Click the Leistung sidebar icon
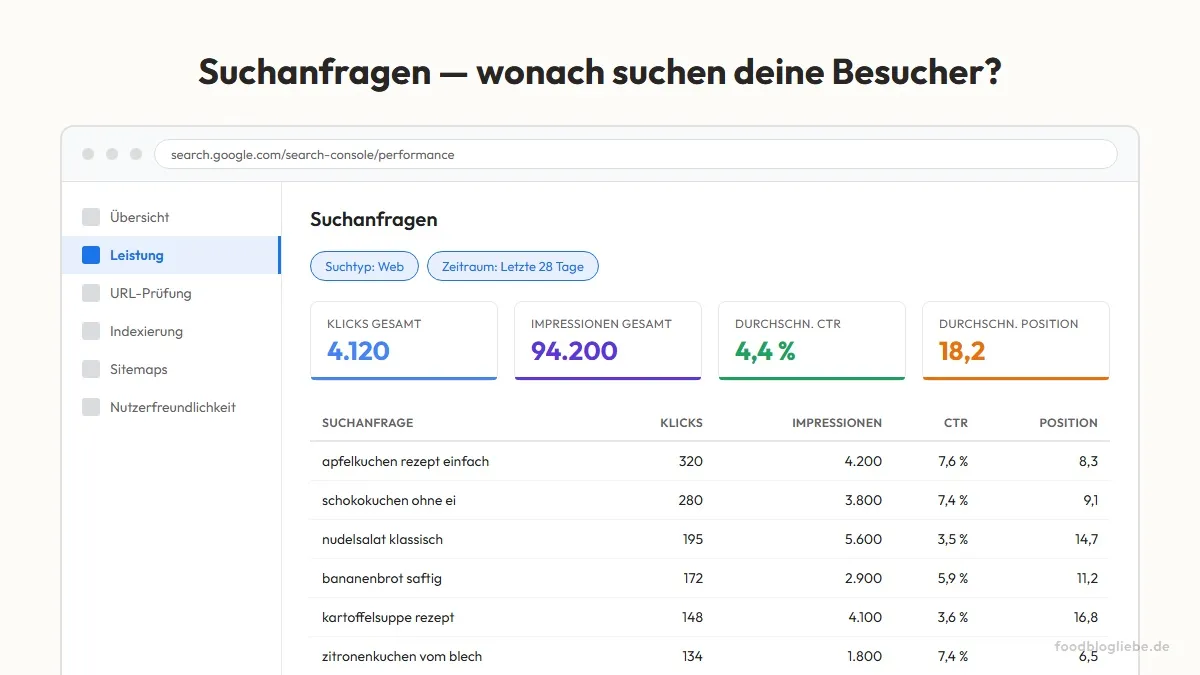The height and width of the screenshot is (675, 1200). tap(90, 254)
